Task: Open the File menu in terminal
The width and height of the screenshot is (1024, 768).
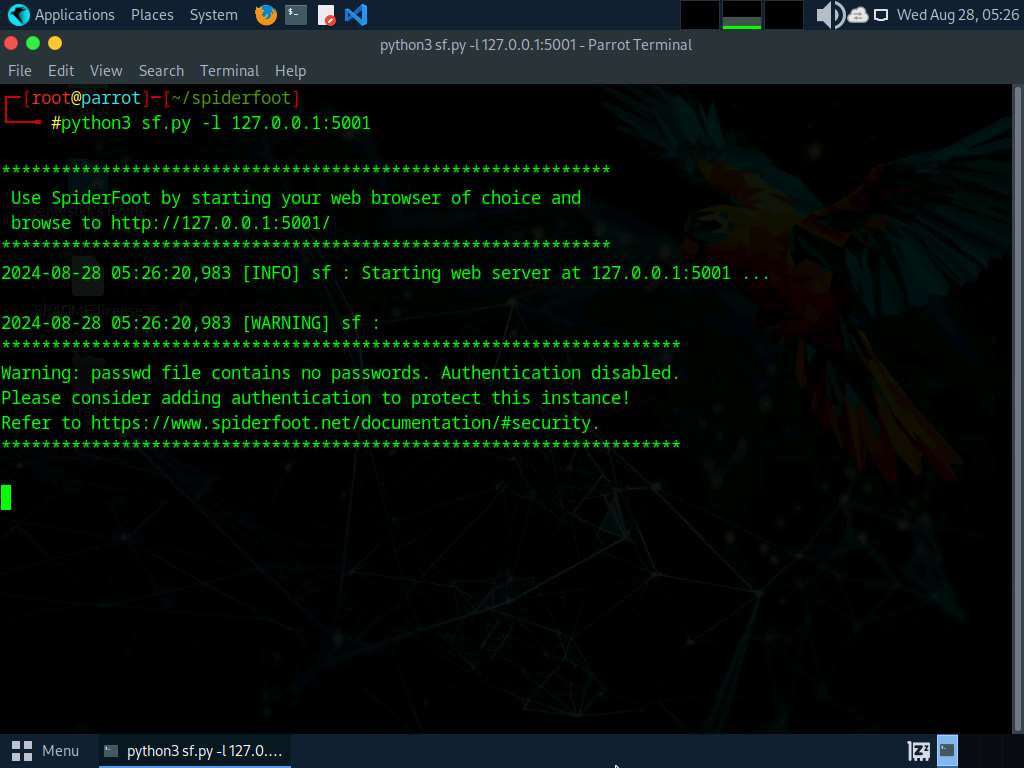Action: click(x=20, y=71)
